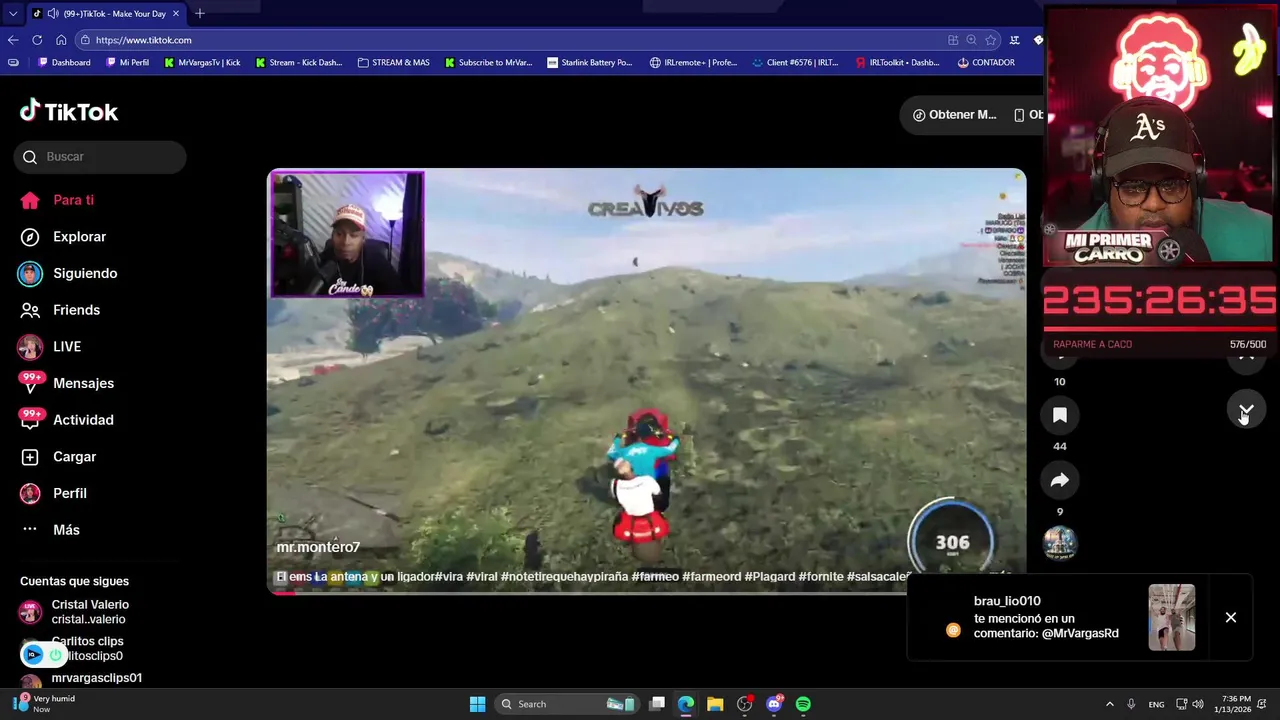Click the TikTok logo
This screenshot has height=720, width=1280.
pyautogui.click(x=69, y=111)
